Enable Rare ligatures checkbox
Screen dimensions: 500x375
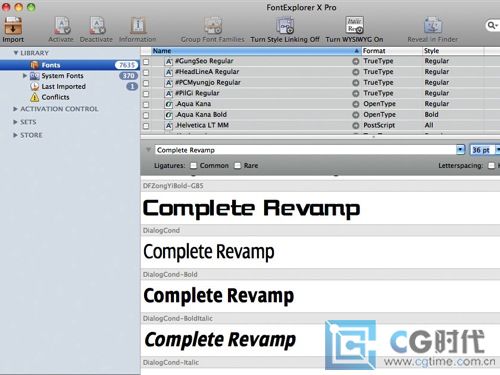tap(237, 165)
